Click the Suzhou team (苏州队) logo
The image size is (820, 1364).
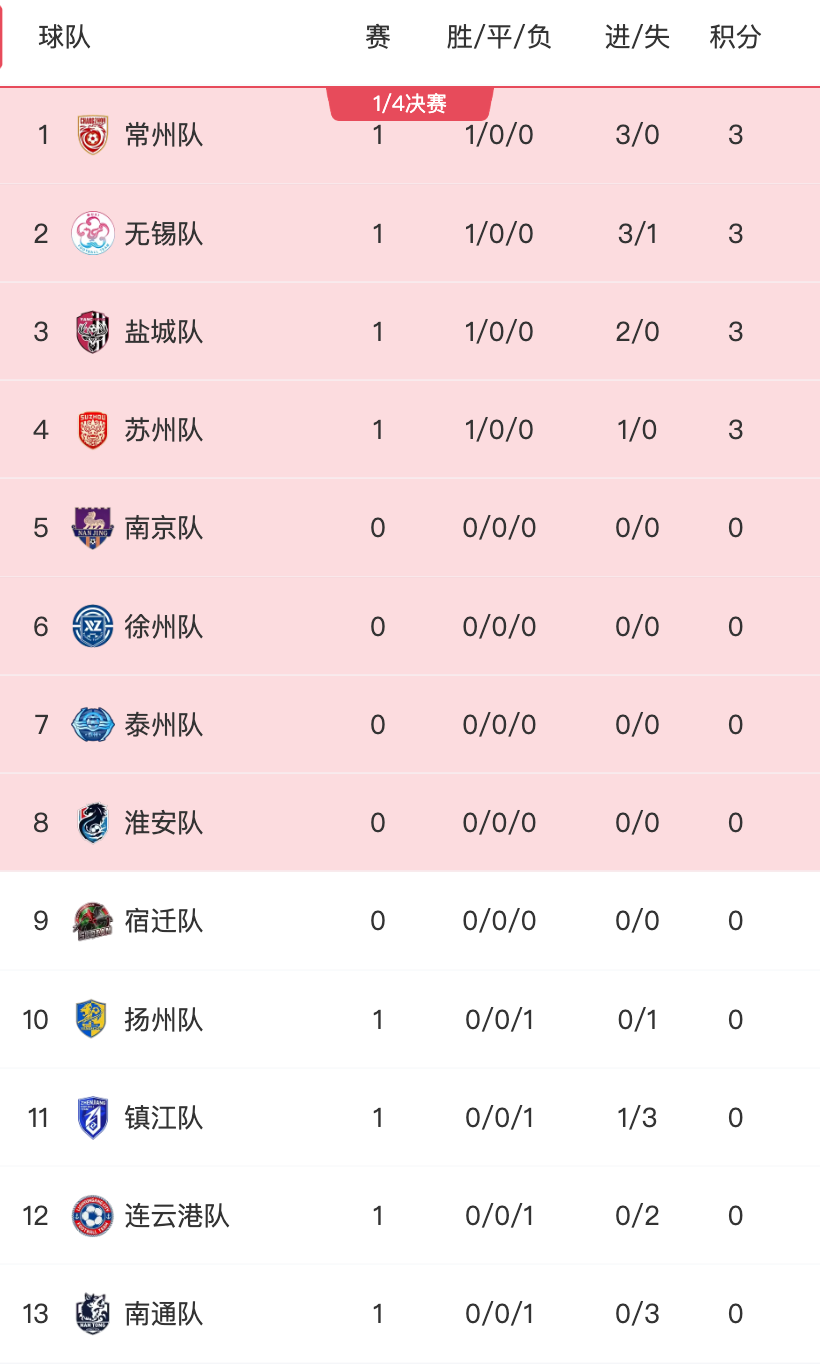point(93,429)
